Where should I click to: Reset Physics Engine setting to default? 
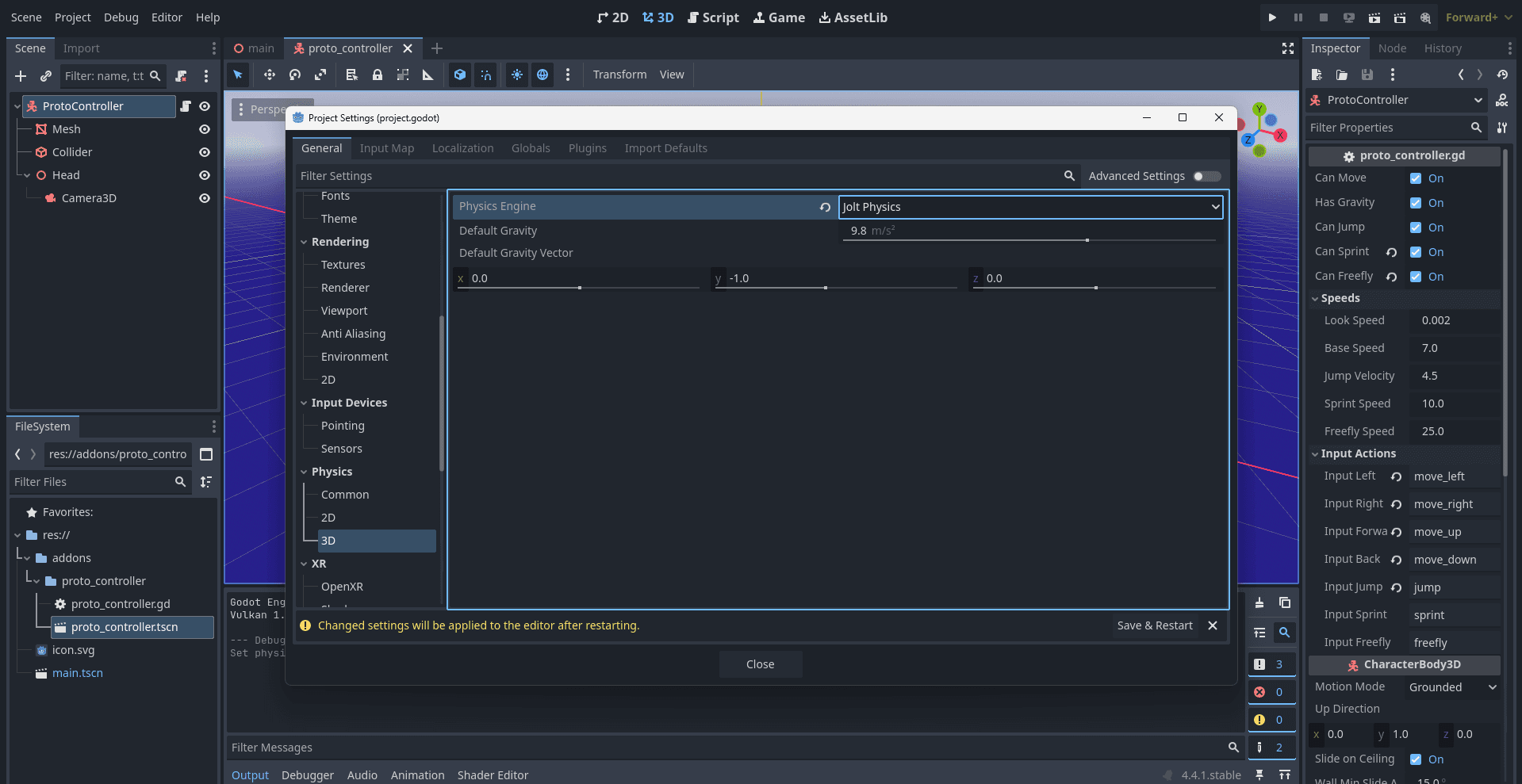(x=825, y=207)
